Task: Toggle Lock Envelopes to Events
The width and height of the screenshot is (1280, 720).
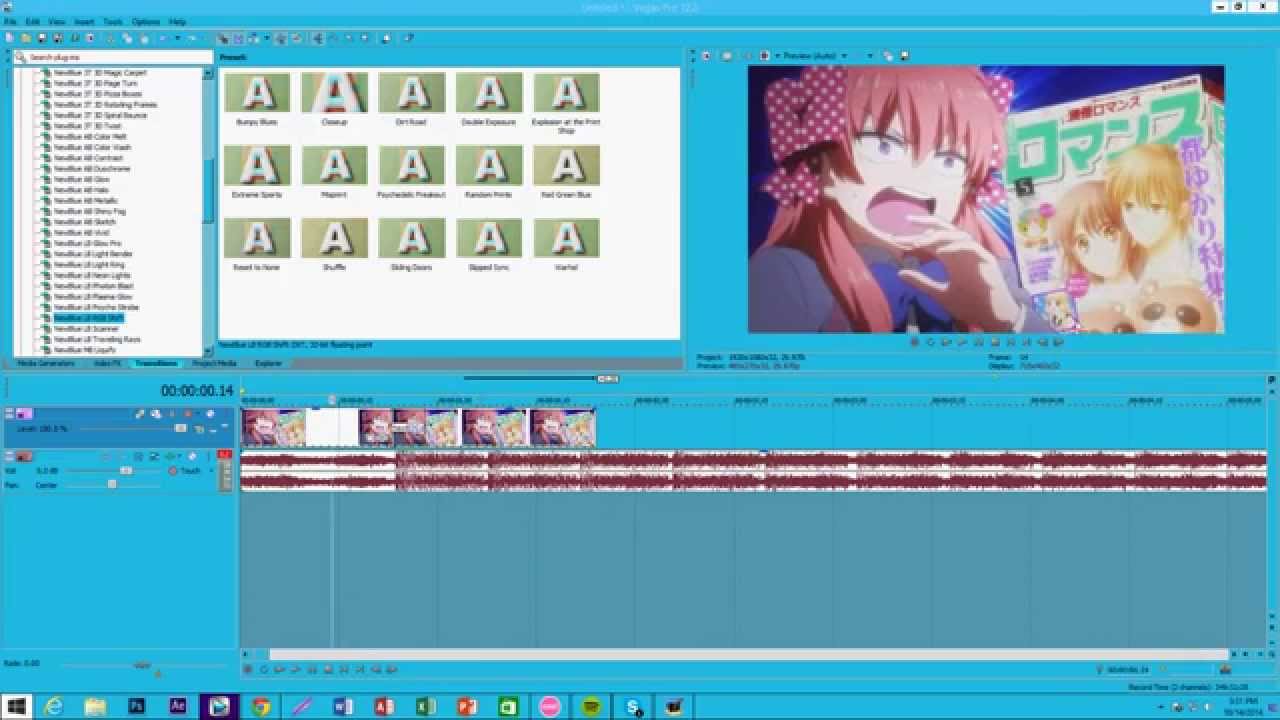Action: [280, 38]
